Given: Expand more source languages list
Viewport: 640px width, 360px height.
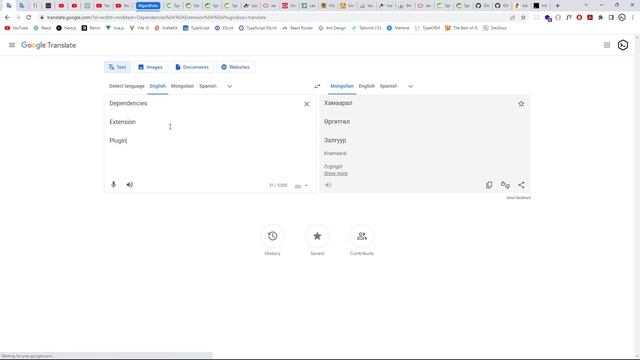Looking at the screenshot, I should (x=229, y=86).
